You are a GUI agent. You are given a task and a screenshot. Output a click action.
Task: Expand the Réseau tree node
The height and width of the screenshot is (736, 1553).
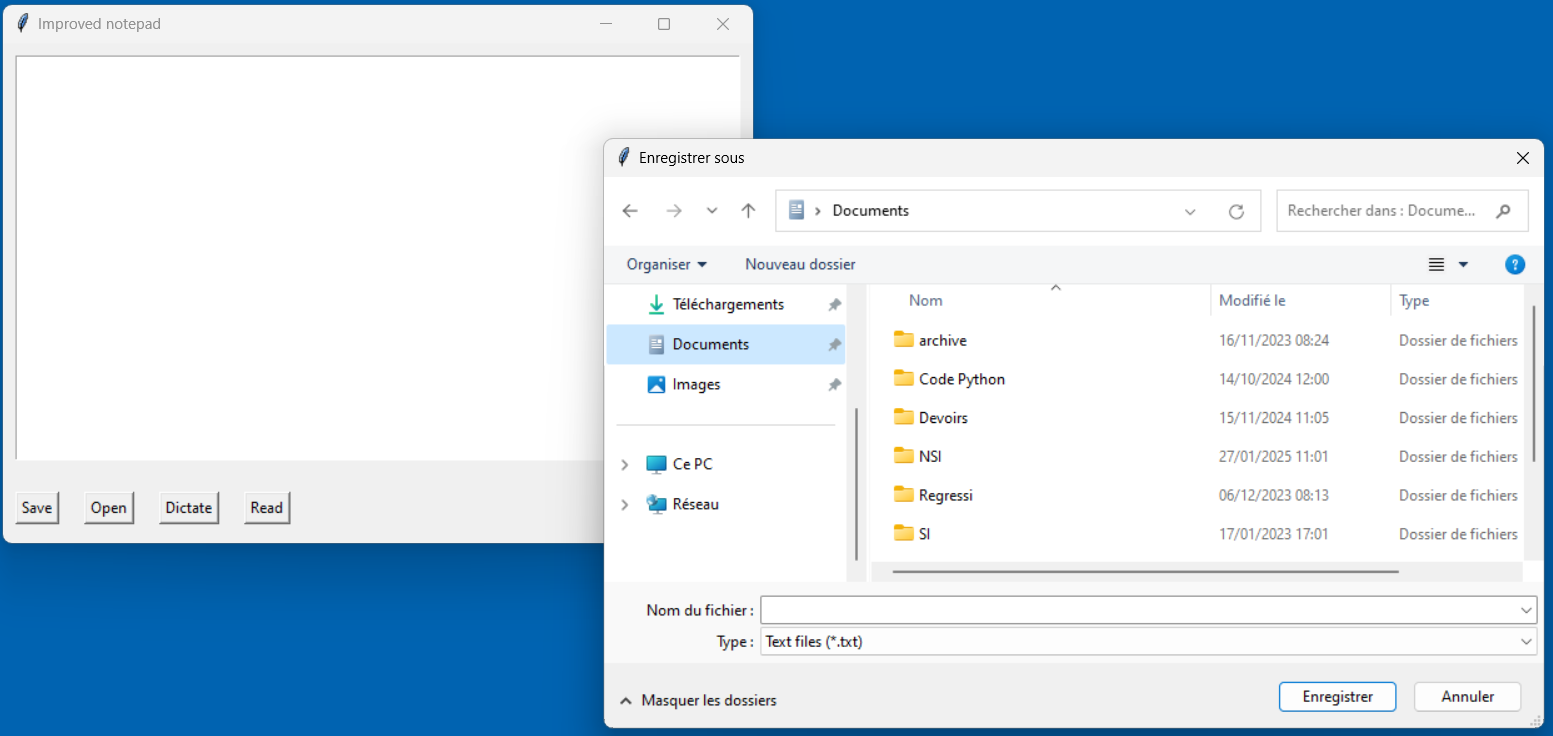(625, 505)
